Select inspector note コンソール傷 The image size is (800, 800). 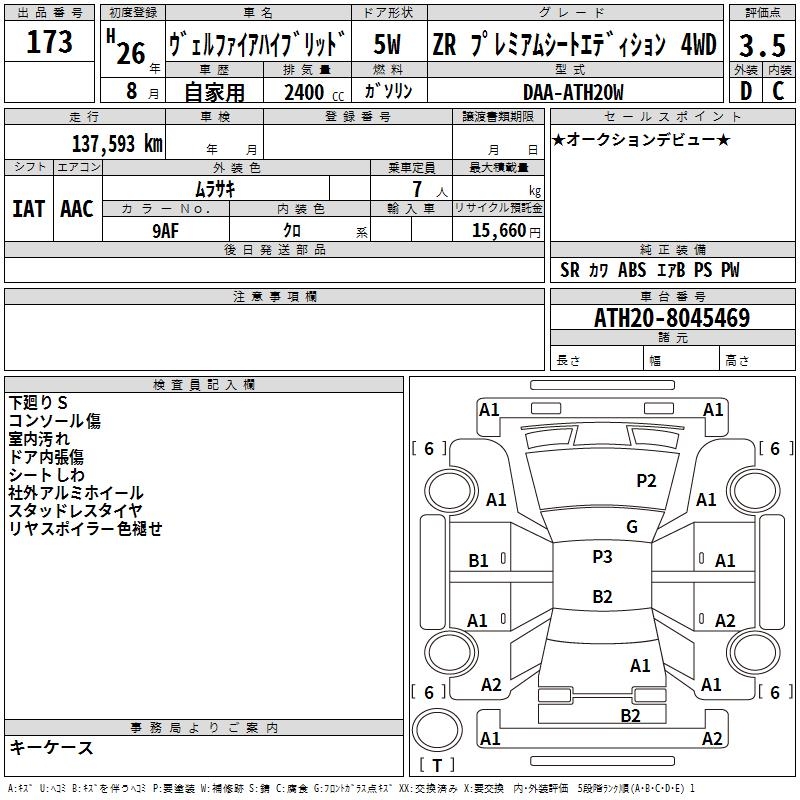[55, 420]
